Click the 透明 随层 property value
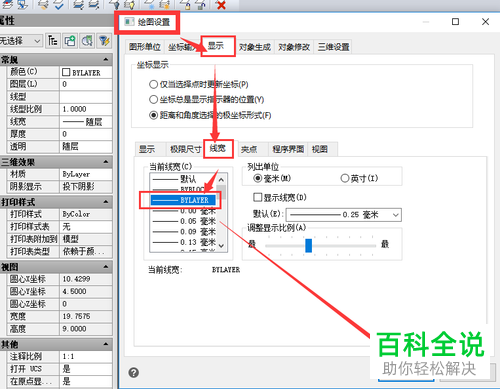 [x=86, y=146]
